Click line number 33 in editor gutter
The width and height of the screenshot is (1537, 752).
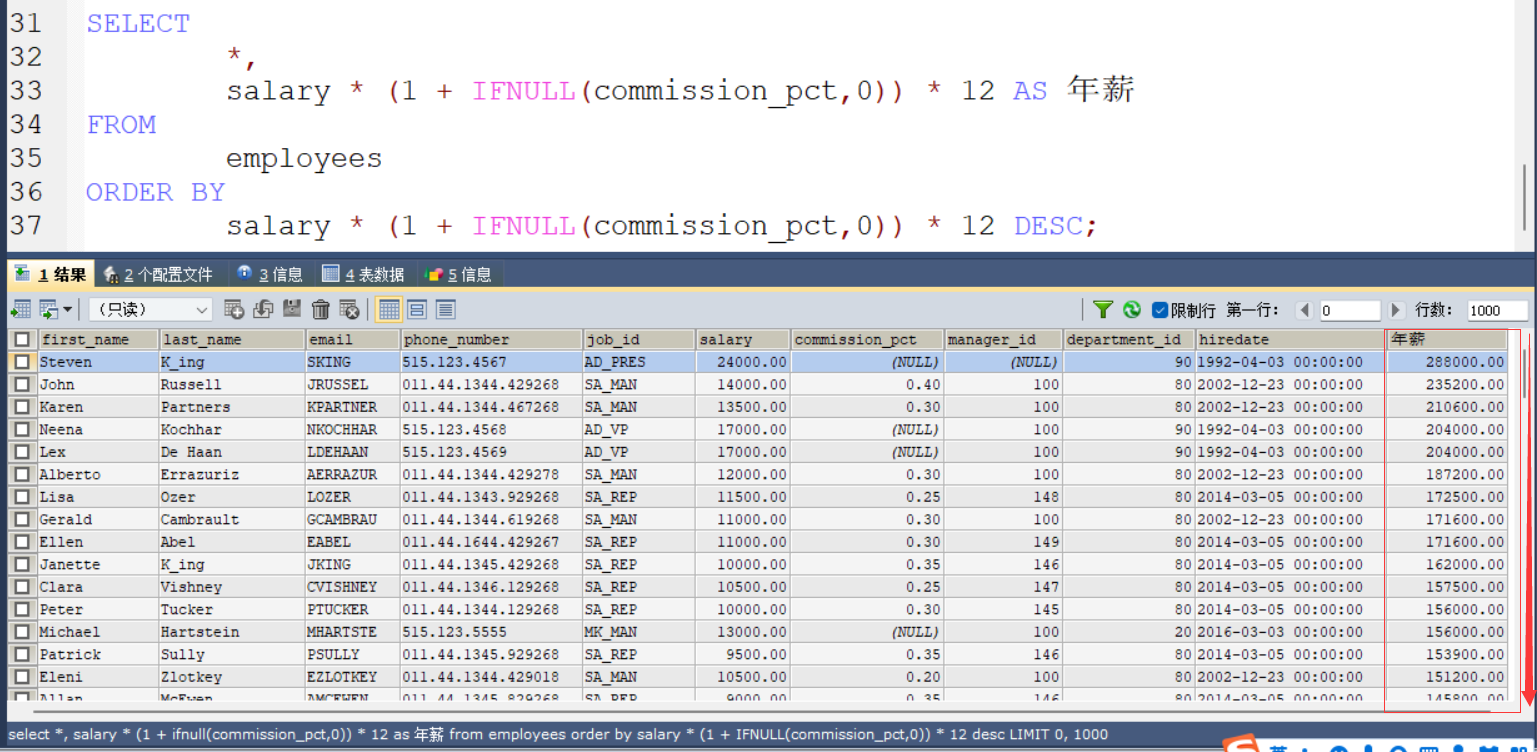pos(26,91)
